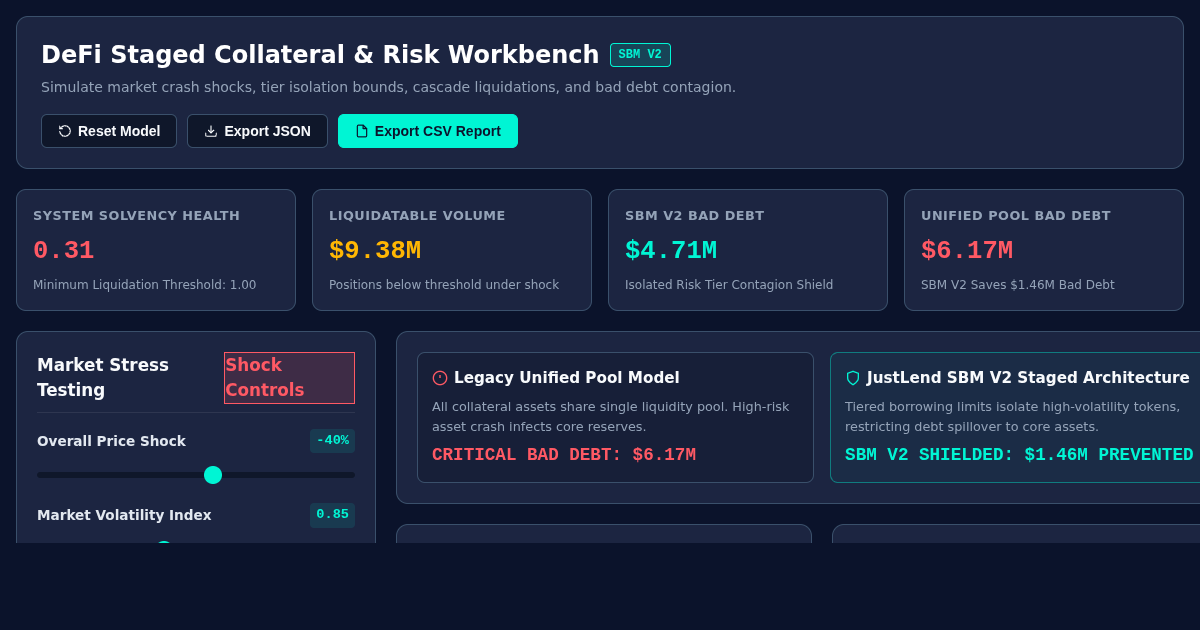Viewport: 1200px width, 630px height.
Task: Click the Minimum Liquidation Threshold: 1.00 text
Action: pyautogui.click(x=145, y=285)
